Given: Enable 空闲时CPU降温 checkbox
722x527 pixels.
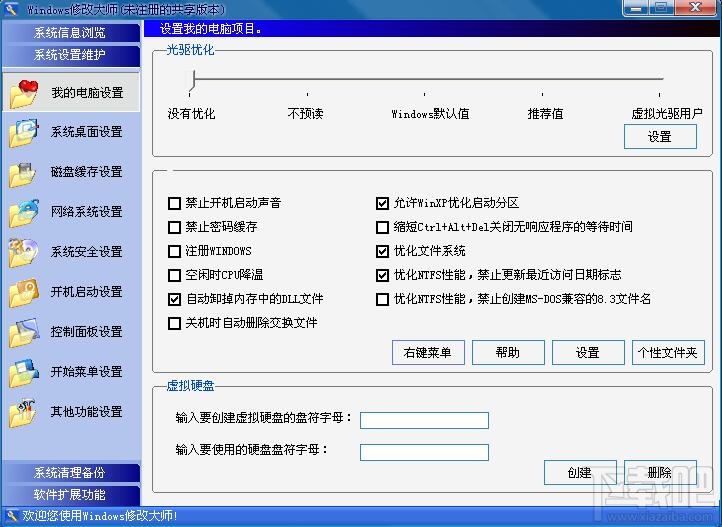Looking at the screenshot, I should click(x=174, y=275).
